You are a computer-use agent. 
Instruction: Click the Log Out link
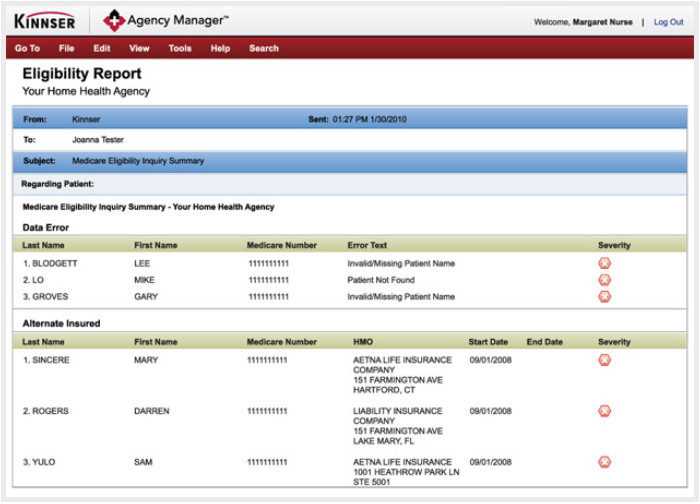[668, 22]
